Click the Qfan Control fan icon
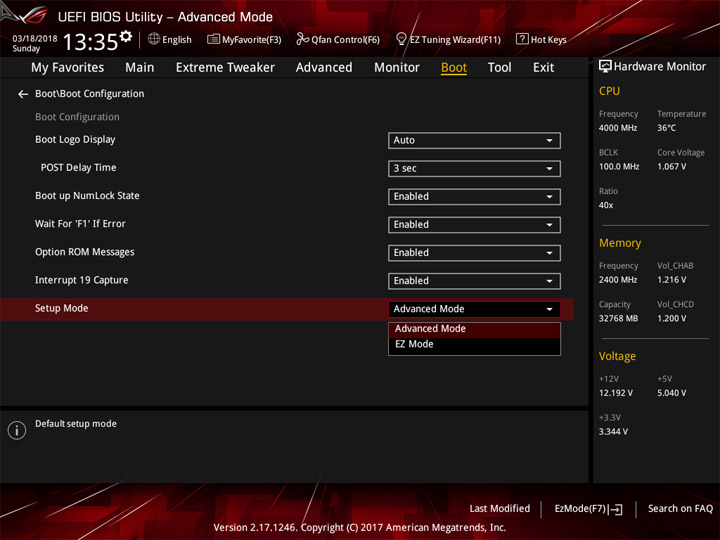This screenshot has width=720, height=540. click(x=302, y=39)
